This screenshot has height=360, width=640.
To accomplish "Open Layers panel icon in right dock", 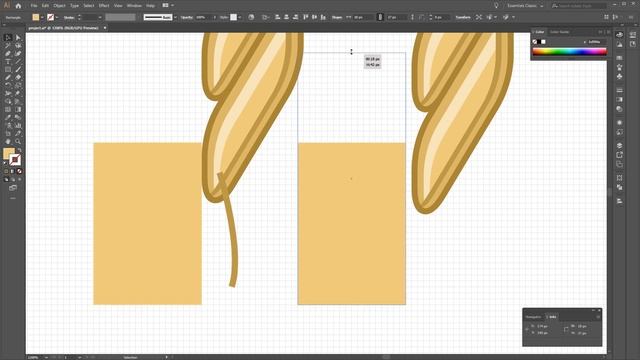I will (619, 145).
